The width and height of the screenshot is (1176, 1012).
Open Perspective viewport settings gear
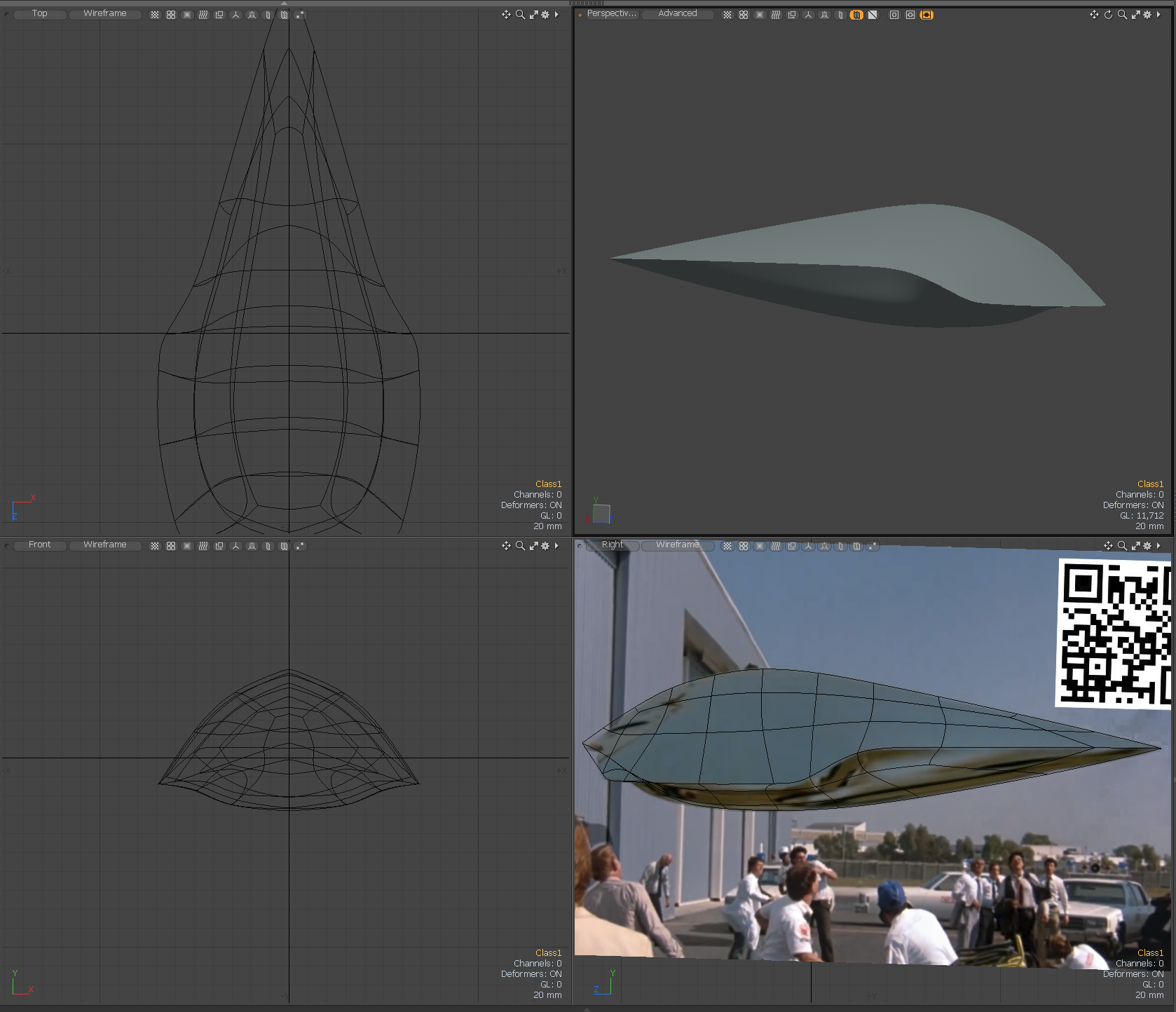(1147, 15)
